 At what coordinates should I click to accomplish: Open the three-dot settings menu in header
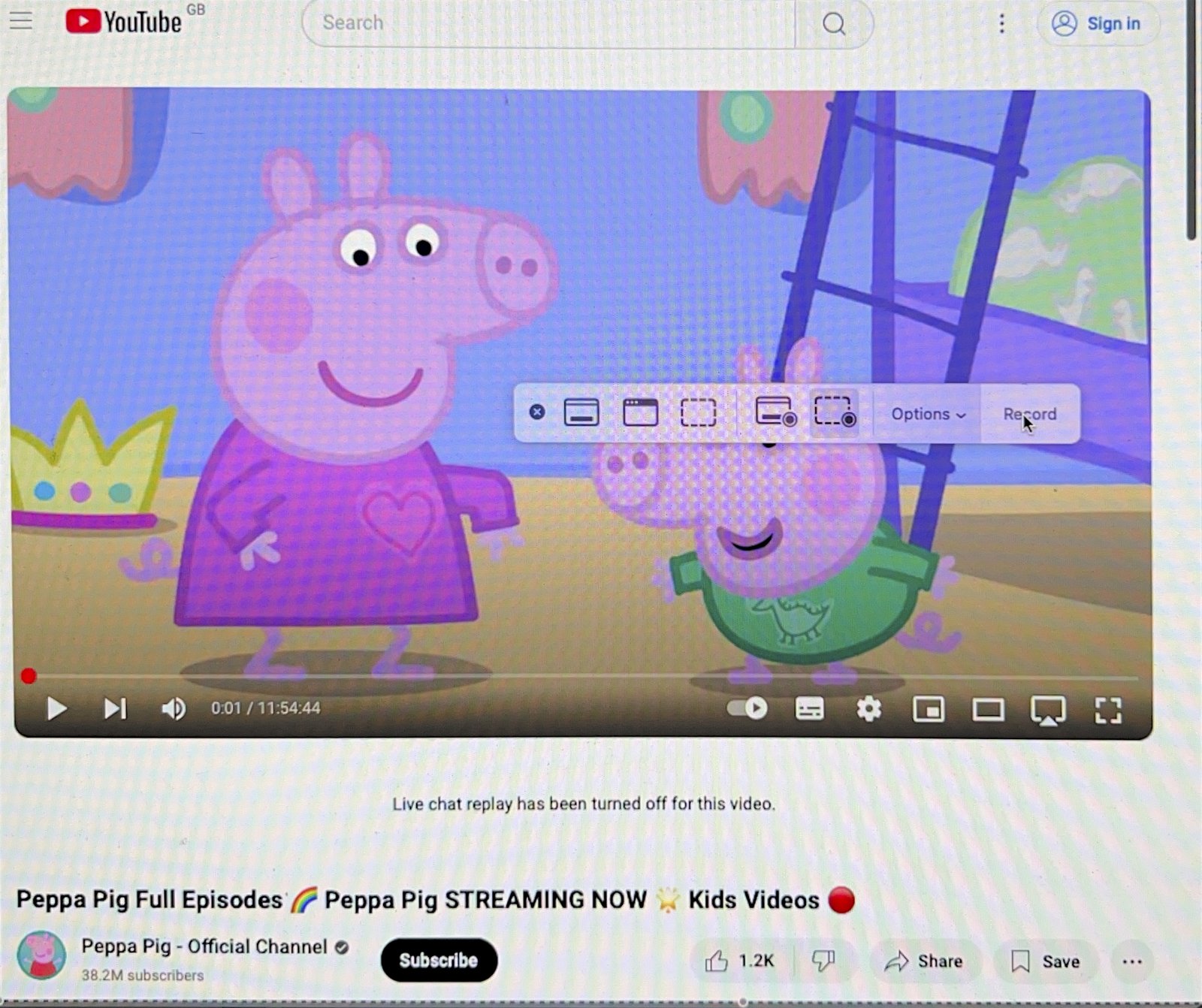pyautogui.click(x=1001, y=24)
